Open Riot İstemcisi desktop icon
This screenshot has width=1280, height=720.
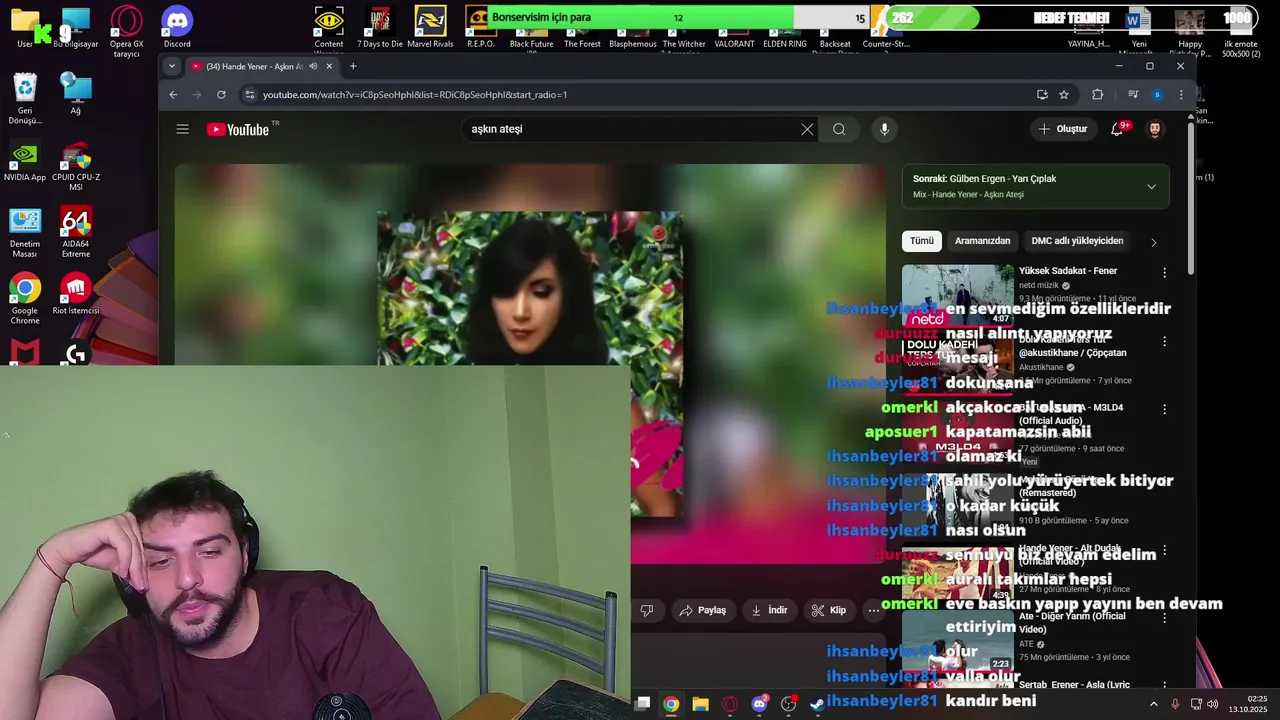76,295
